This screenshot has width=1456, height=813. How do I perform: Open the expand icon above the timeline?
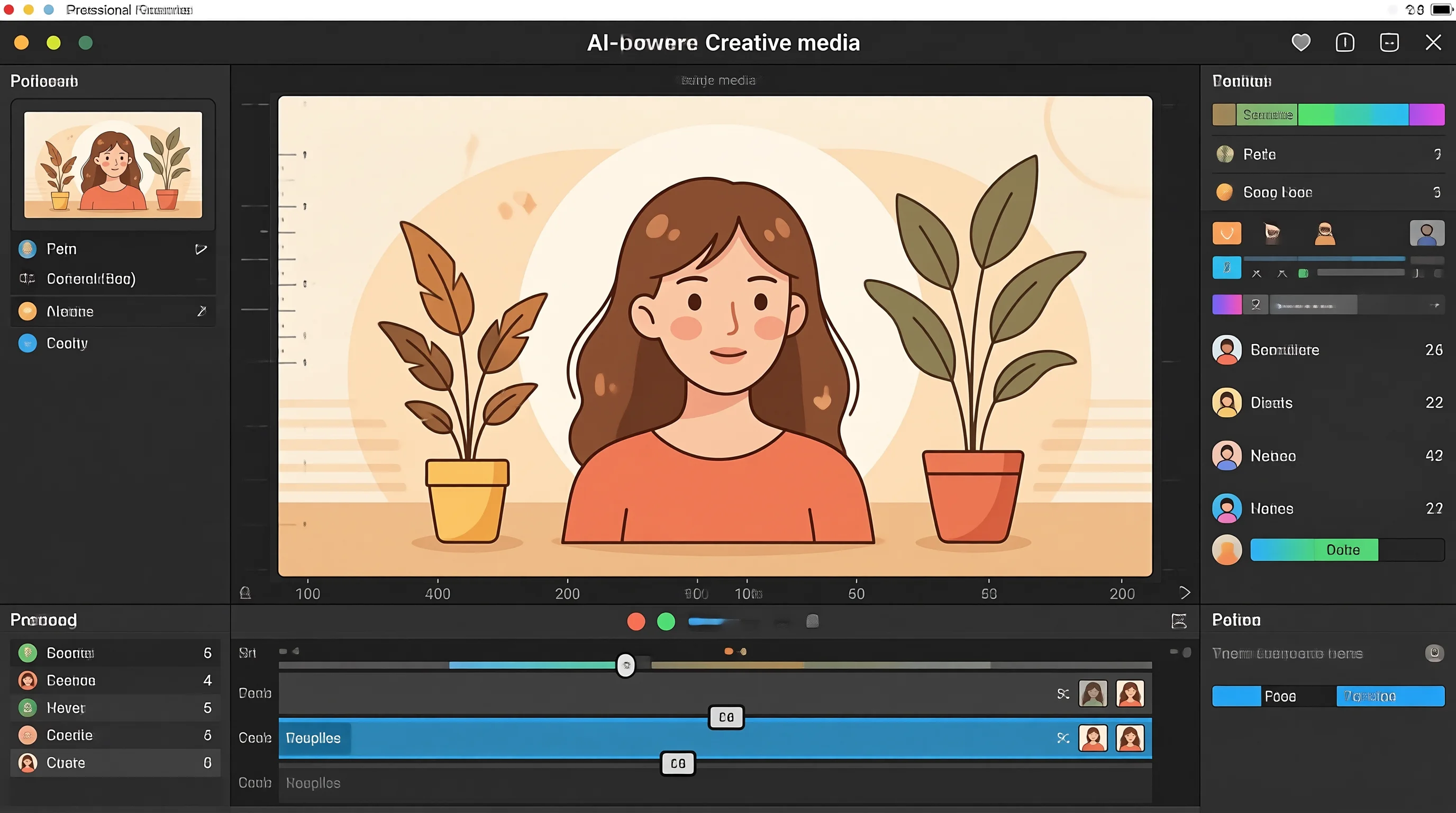click(1178, 621)
